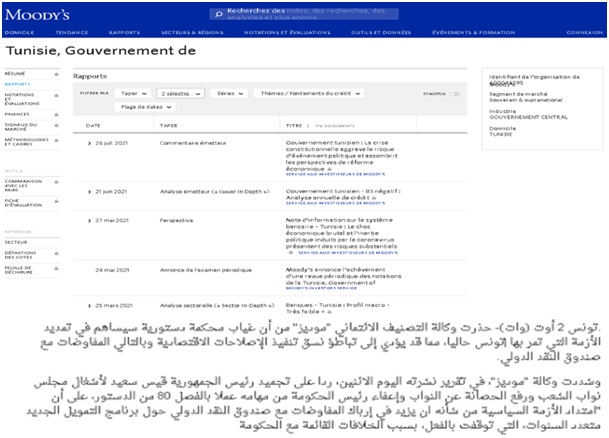Viewport: 609px width, 438px height.
Task: Click the lock icon beside Résumé
Action: pyautogui.click(x=56, y=74)
